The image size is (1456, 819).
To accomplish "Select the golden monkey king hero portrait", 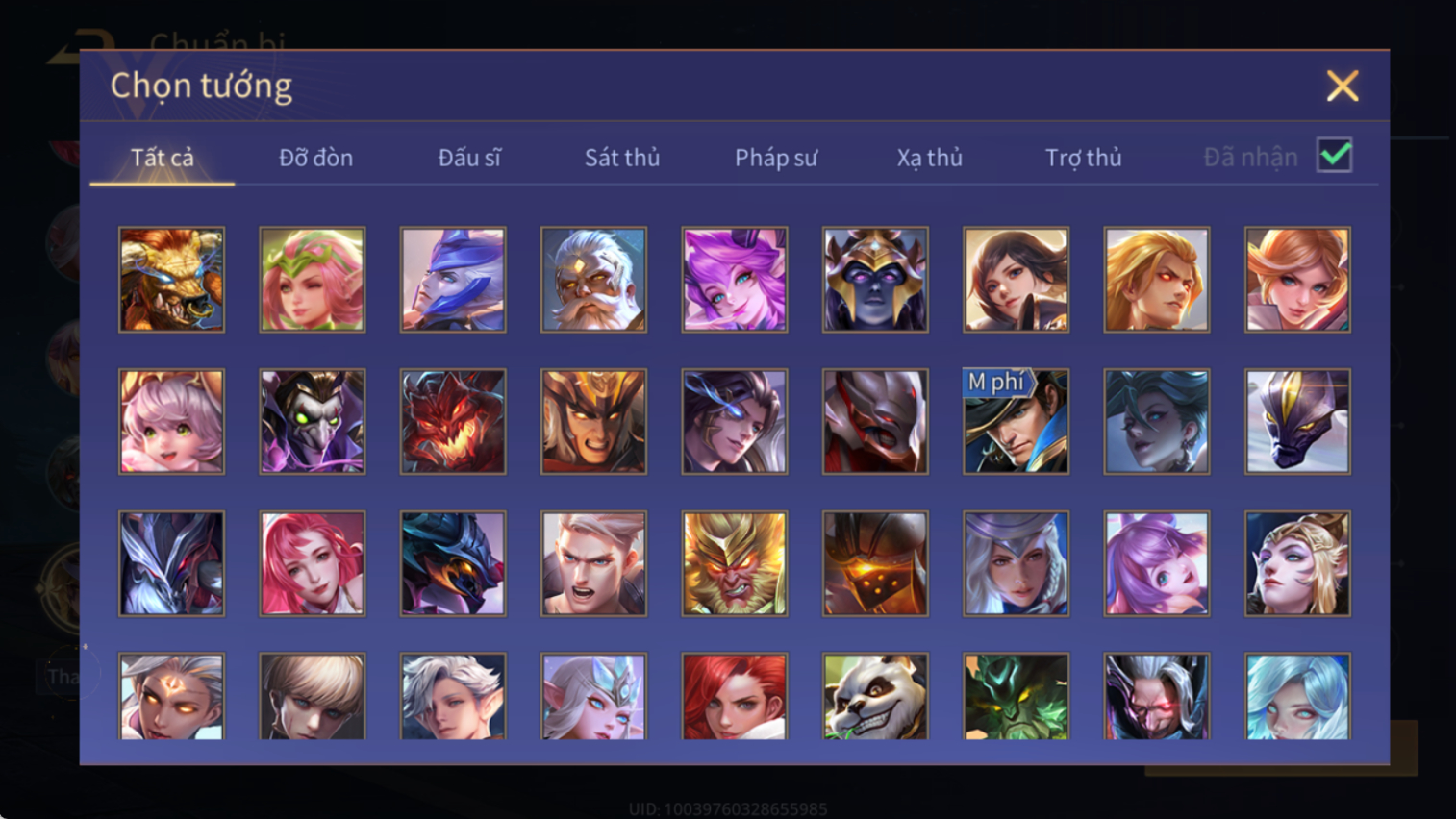I will point(735,563).
